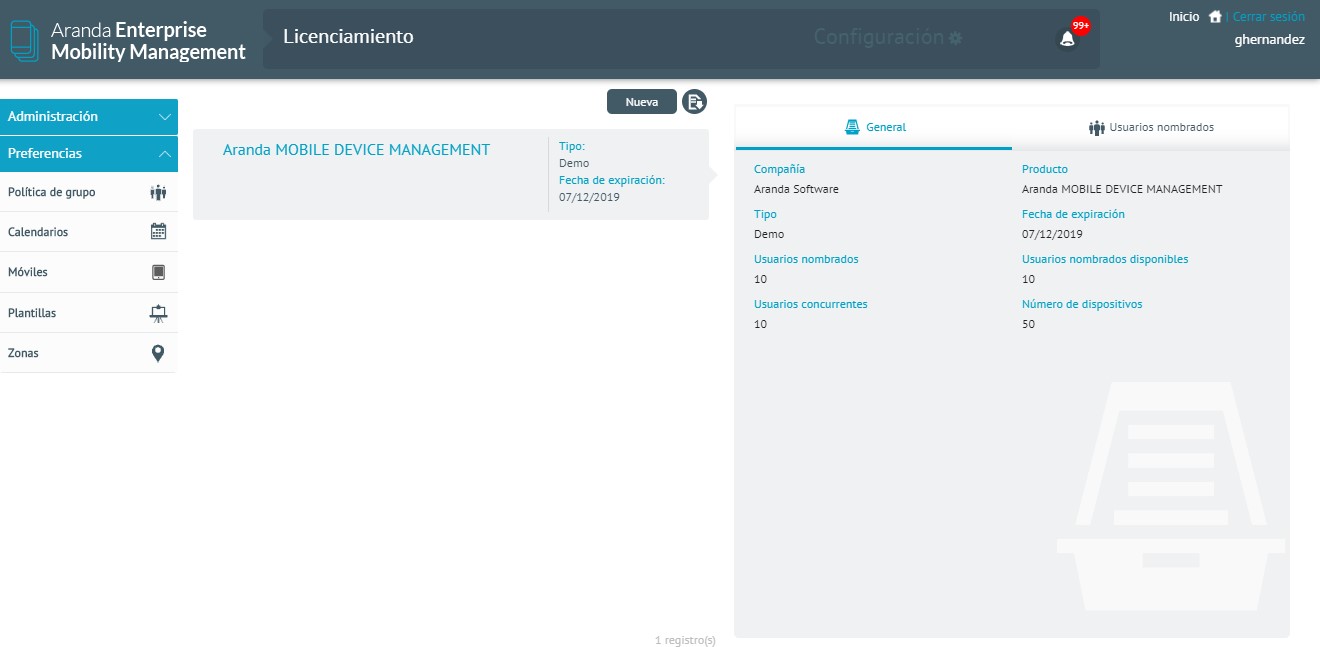Select Zonas in the sidebar
This screenshot has width=1320, height=647.
(89, 353)
